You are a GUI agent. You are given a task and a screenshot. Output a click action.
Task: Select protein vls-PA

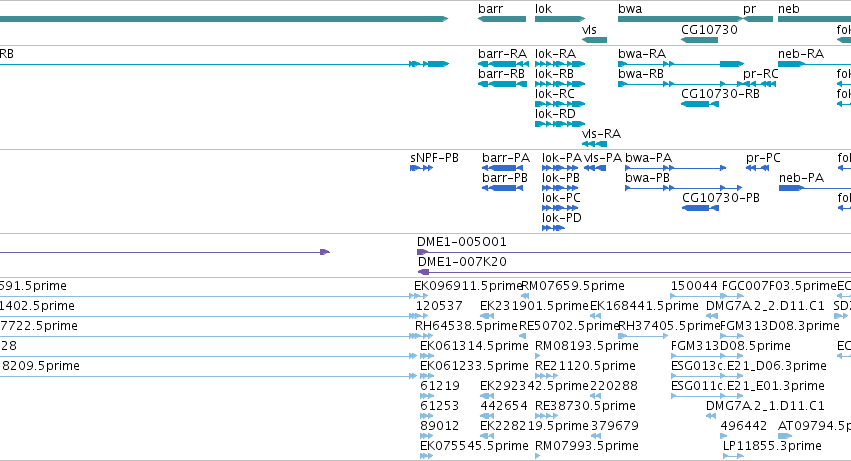point(595,168)
